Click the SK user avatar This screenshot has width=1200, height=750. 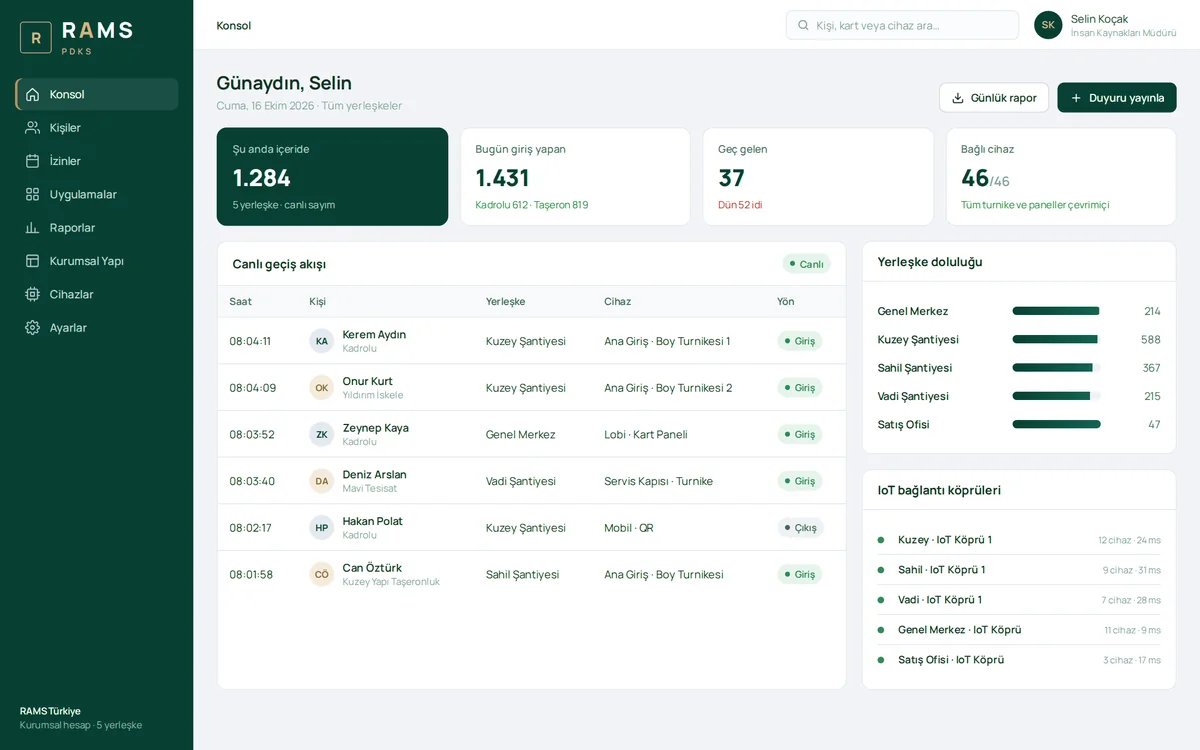(x=1048, y=25)
